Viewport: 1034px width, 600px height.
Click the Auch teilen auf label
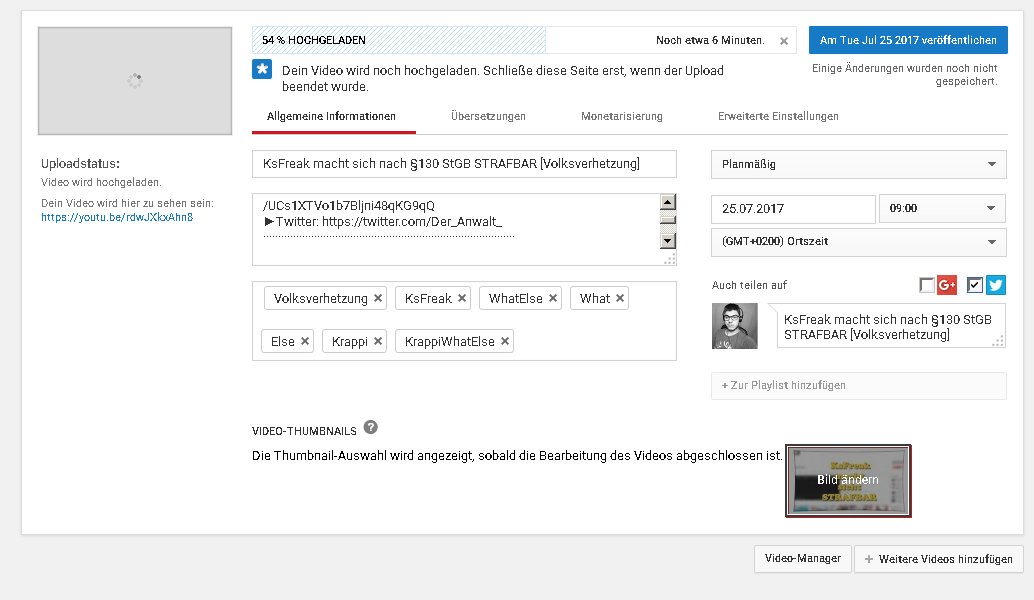click(x=749, y=285)
